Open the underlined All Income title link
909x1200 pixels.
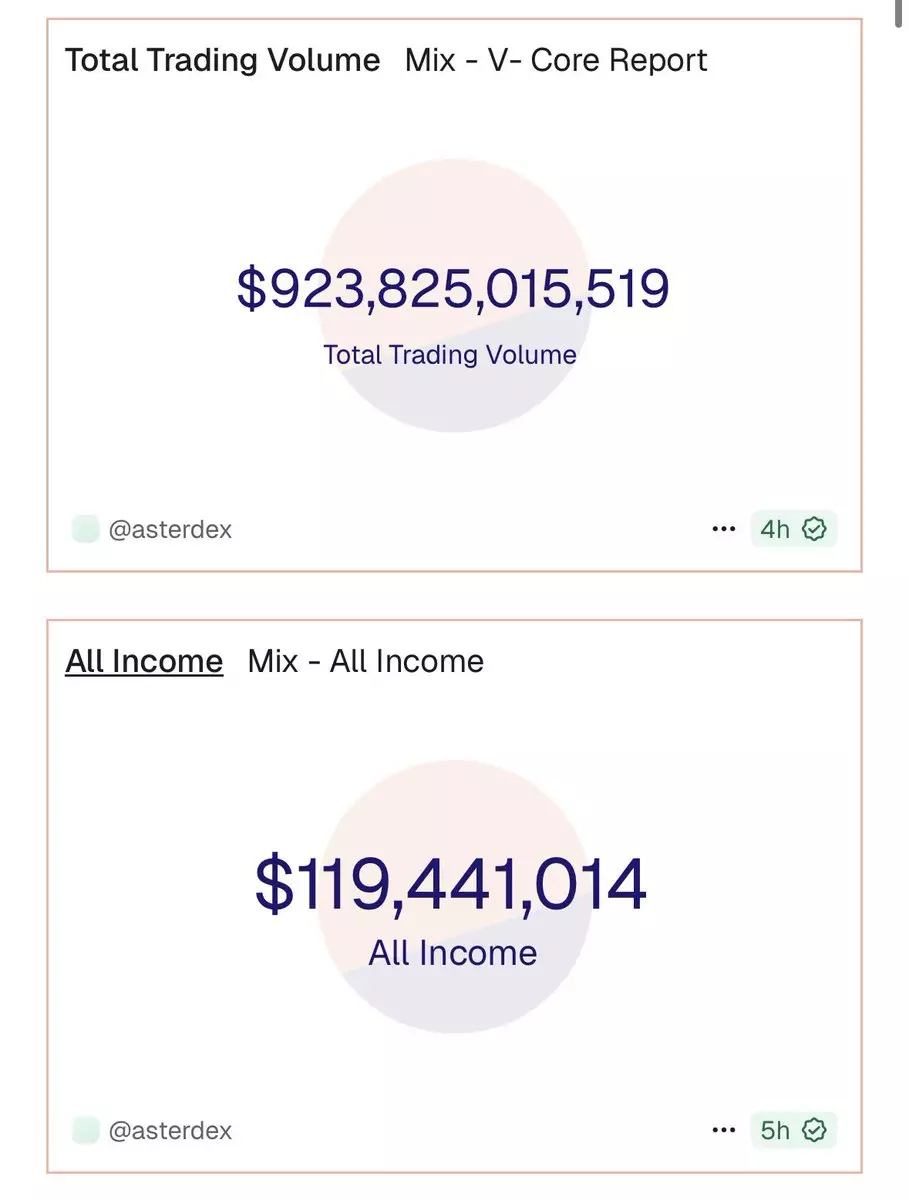144,661
